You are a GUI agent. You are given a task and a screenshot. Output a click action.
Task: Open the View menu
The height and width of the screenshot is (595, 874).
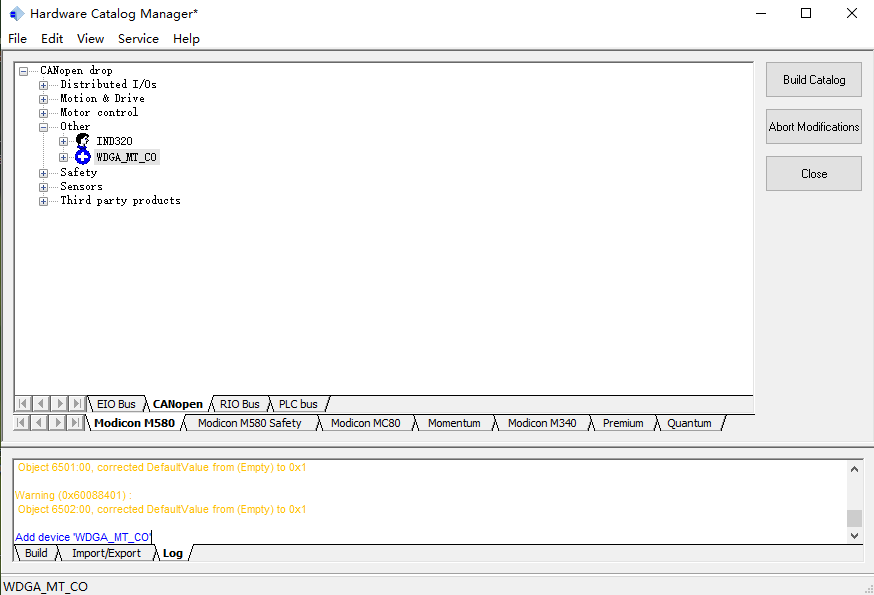pos(90,38)
